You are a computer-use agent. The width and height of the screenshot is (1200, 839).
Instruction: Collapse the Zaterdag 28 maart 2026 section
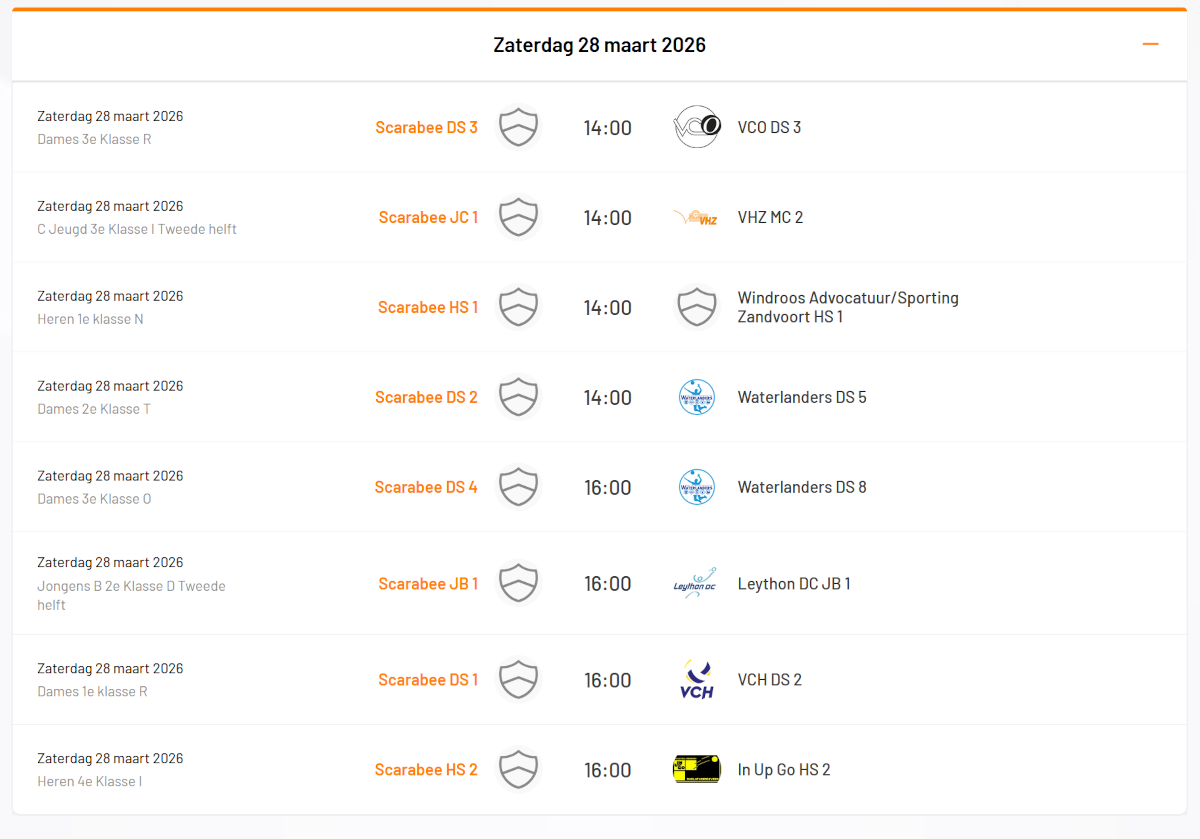pyautogui.click(x=1150, y=45)
